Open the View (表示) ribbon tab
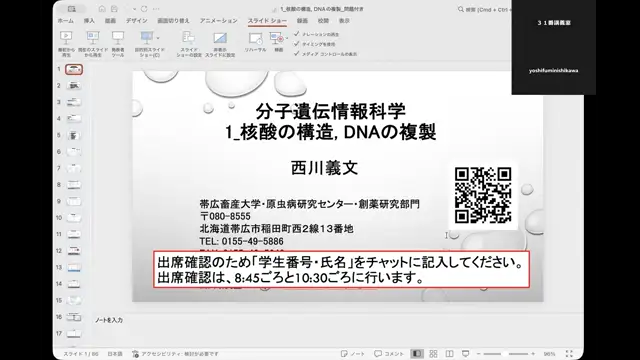The width and height of the screenshot is (640, 360). [x=344, y=21]
